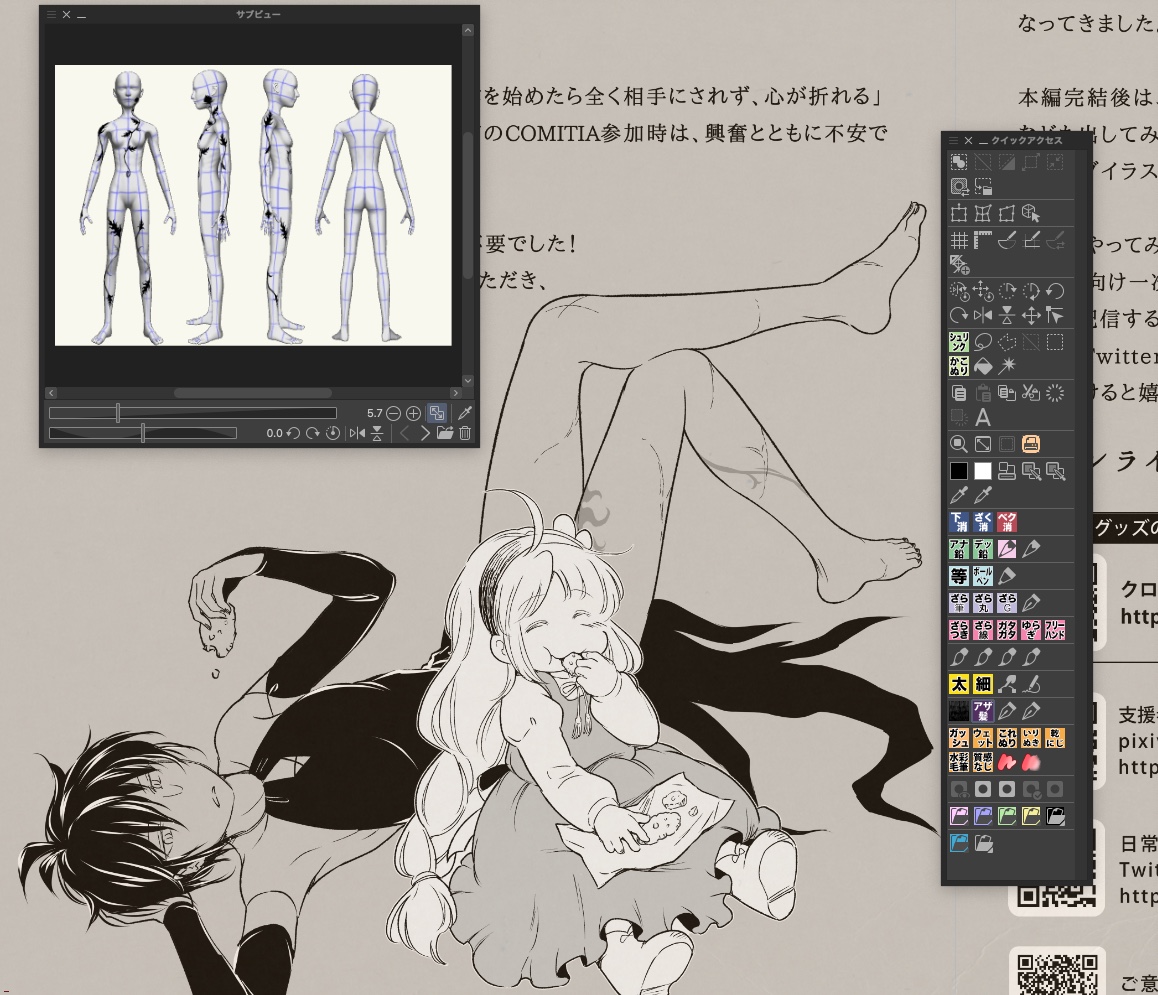Select the Lasso selection tool

click(983, 342)
